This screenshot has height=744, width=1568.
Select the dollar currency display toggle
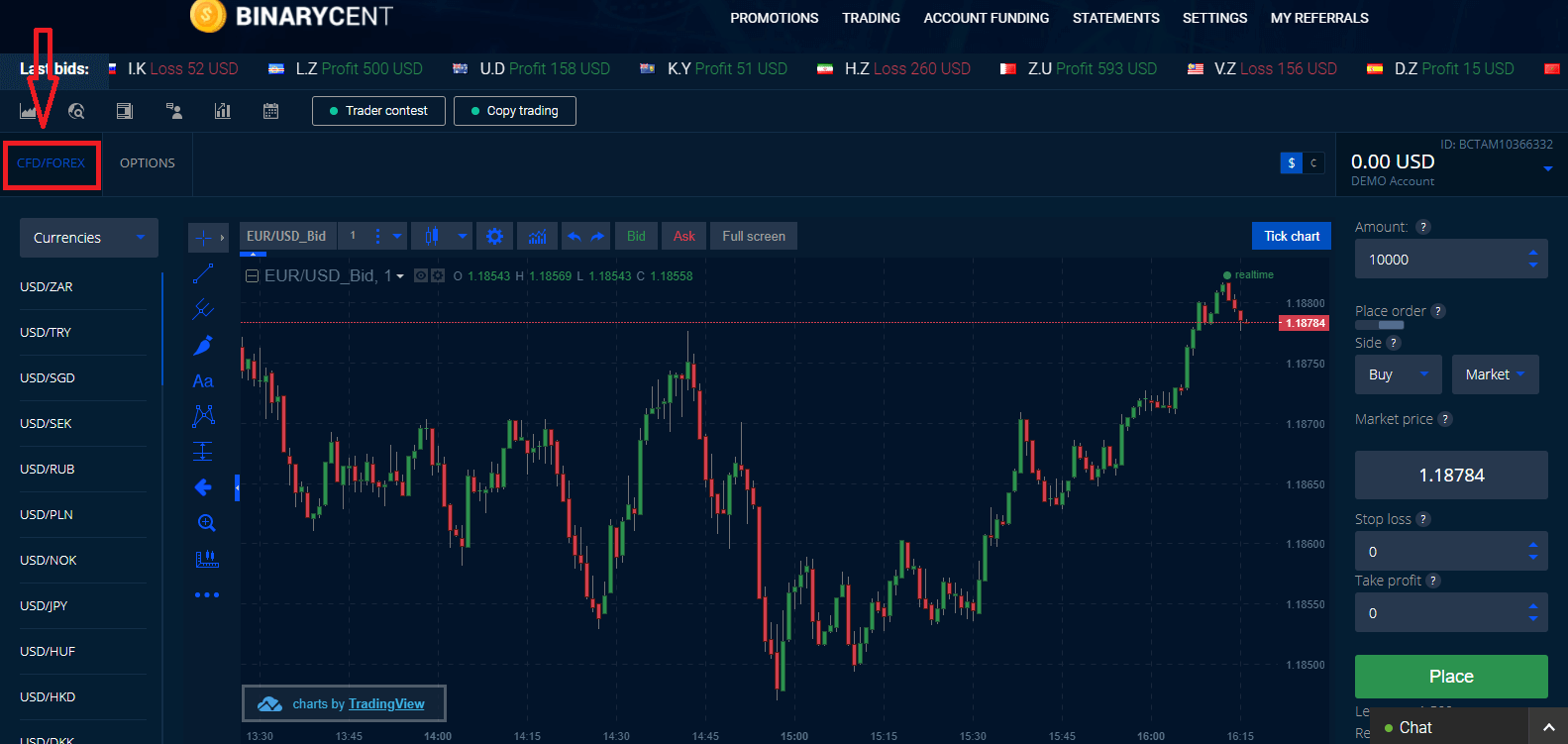(x=1291, y=163)
